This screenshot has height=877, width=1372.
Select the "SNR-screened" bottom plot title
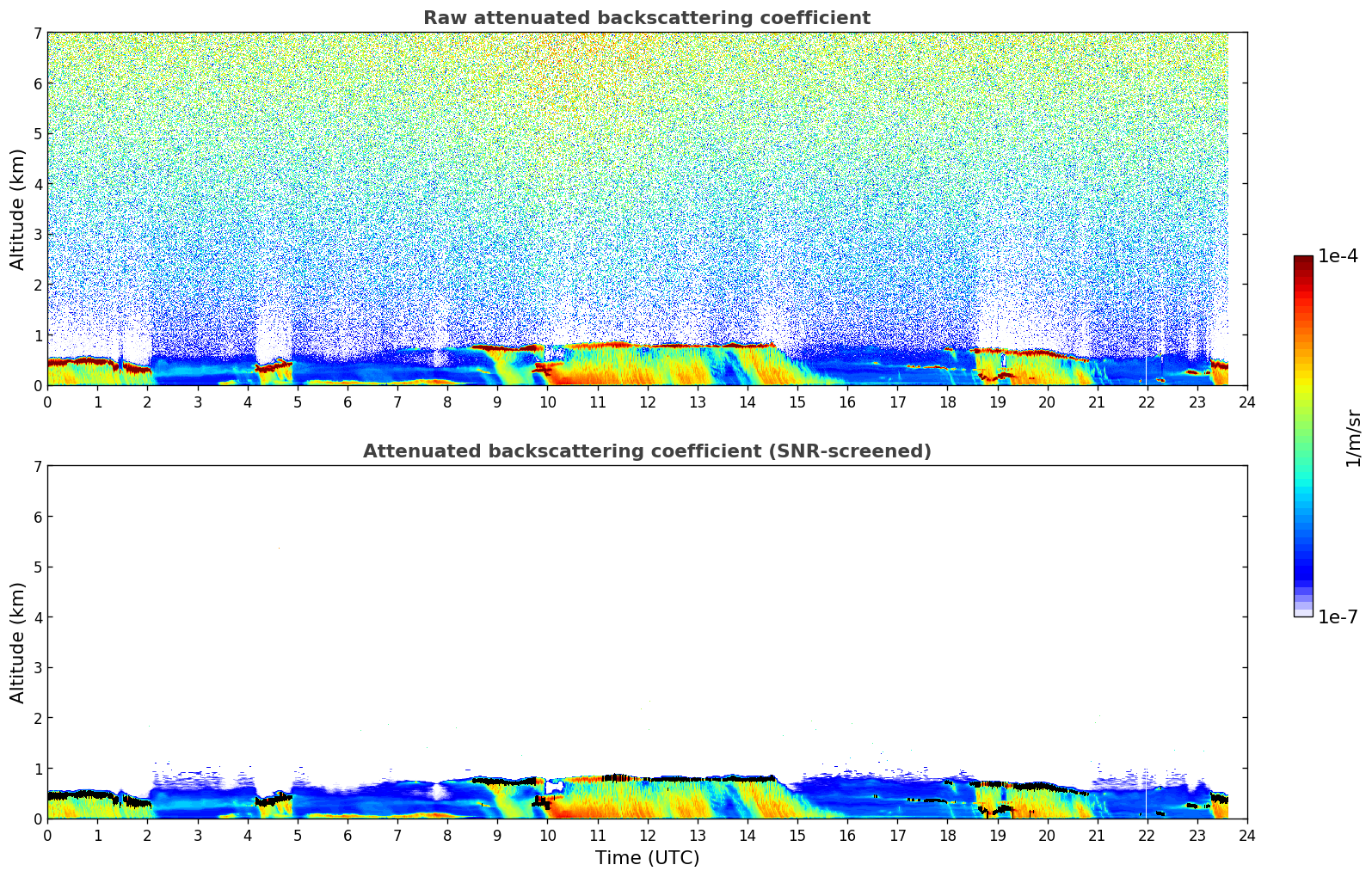(646, 451)
